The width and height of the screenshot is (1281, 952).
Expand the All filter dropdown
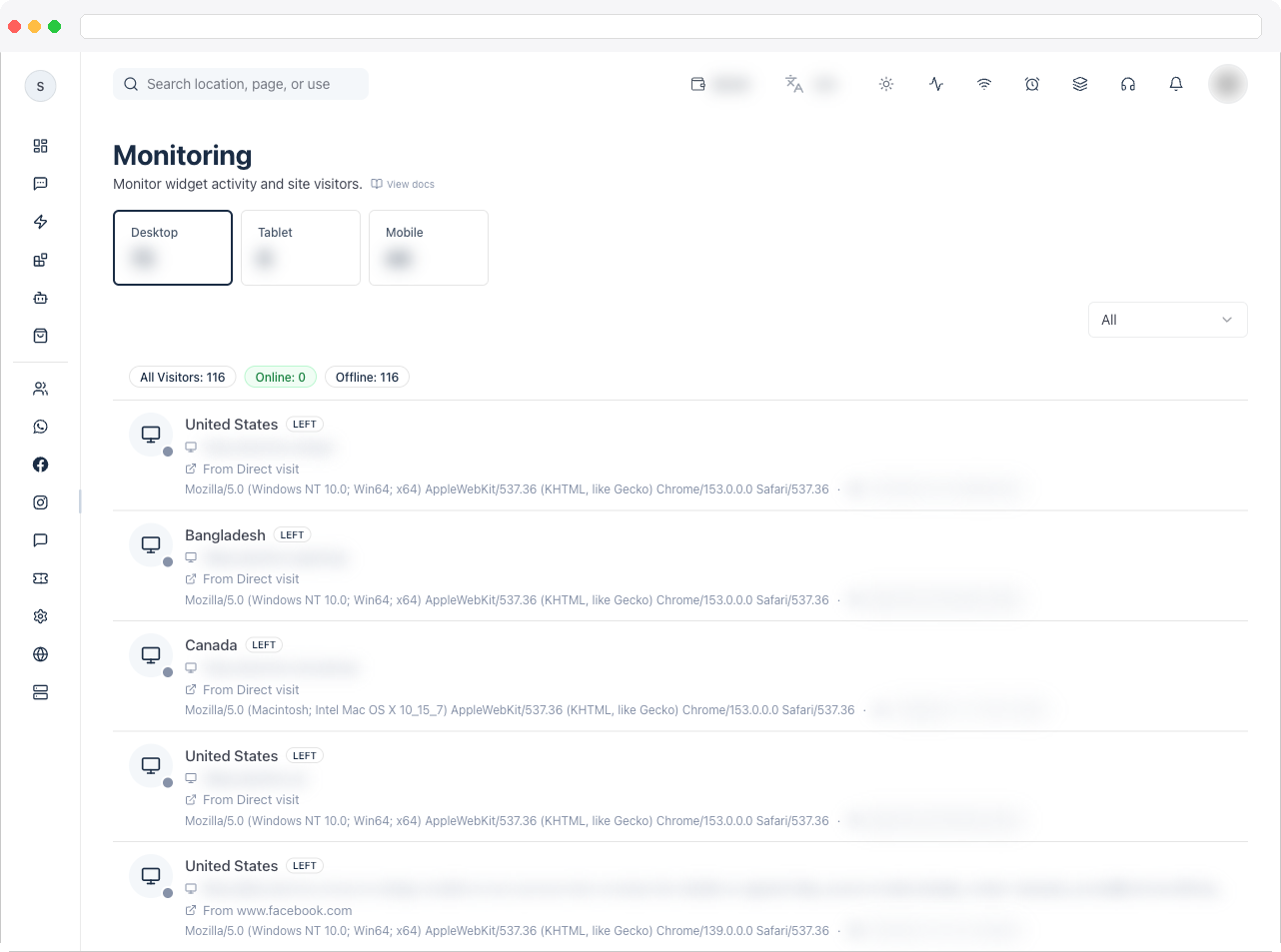coord(1168,320)
